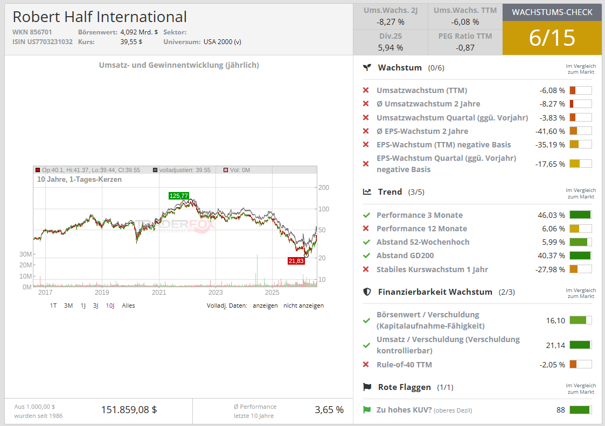This screenshot has width=605, height=426.
Task: Click the Trend chart icon
Action: [x=367, y=192]
